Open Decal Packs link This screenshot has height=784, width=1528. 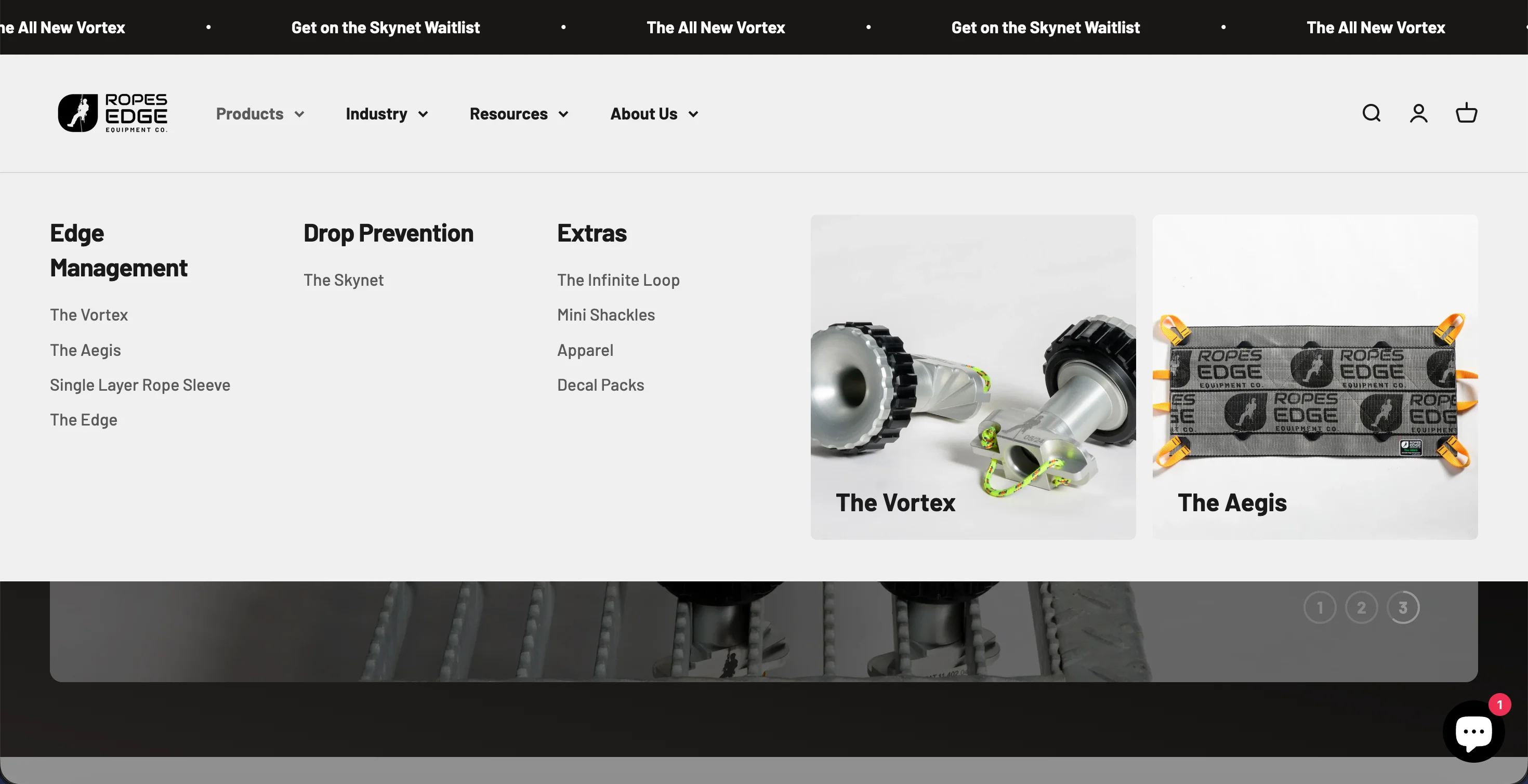(600, 385)
